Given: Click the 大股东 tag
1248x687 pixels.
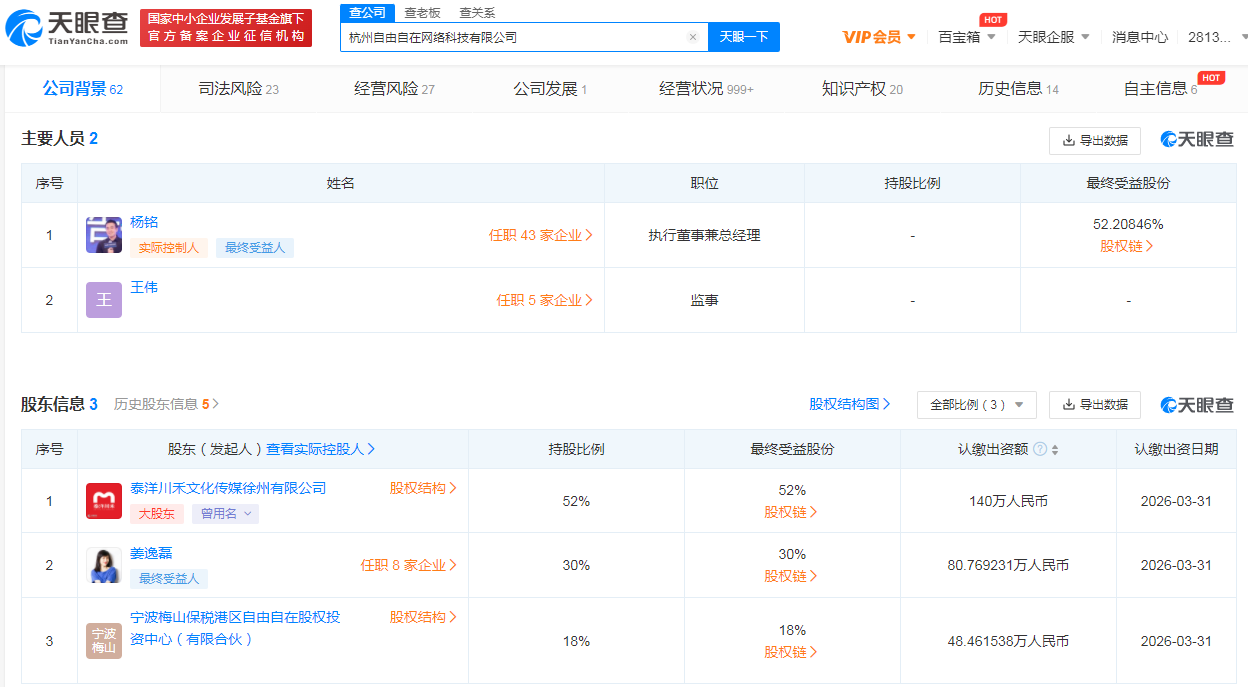Looking at the screenshot, I should (x=157, y=514).
